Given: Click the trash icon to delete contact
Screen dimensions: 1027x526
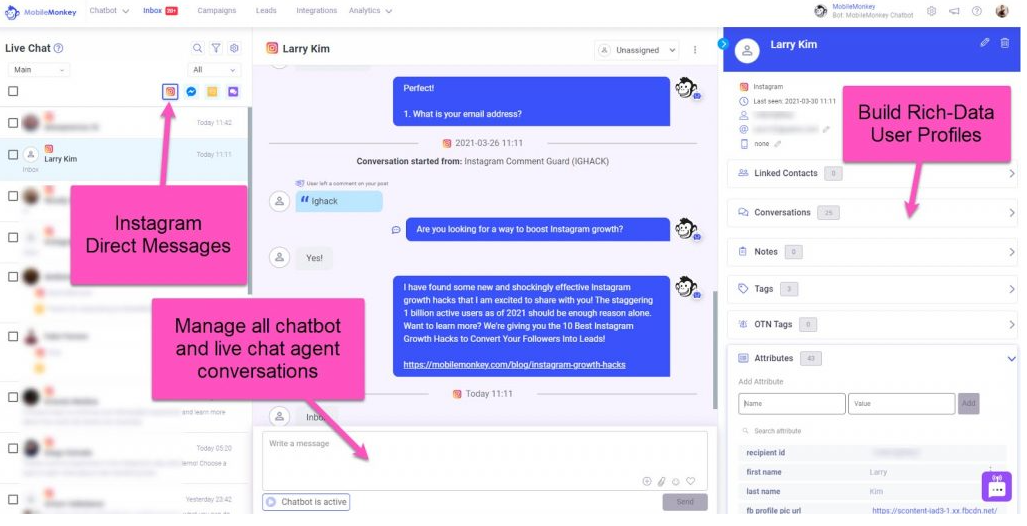Looking at the screenshot, I should (1004, 43).
